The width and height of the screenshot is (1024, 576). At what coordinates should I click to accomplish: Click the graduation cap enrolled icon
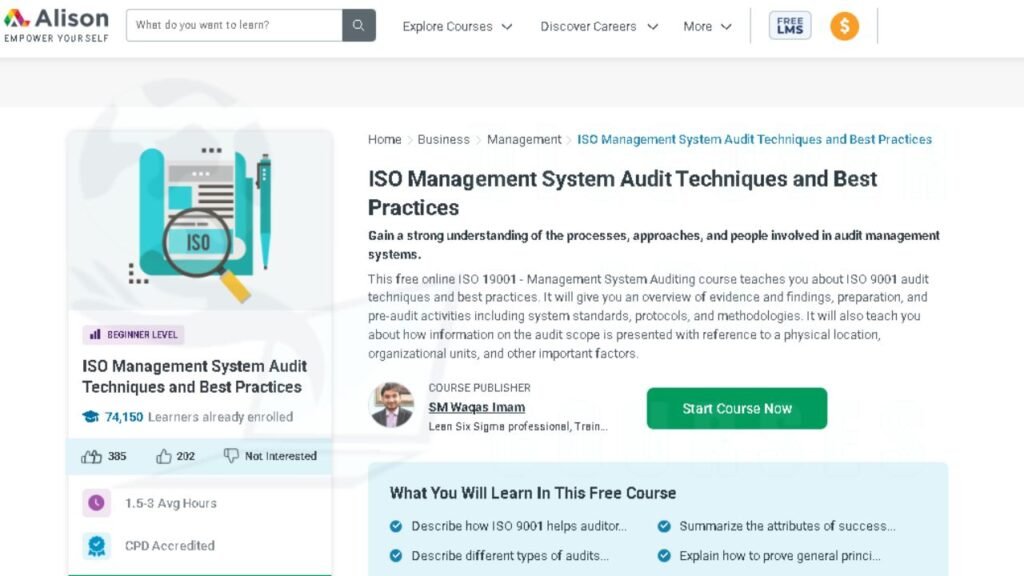click(90, 417)
